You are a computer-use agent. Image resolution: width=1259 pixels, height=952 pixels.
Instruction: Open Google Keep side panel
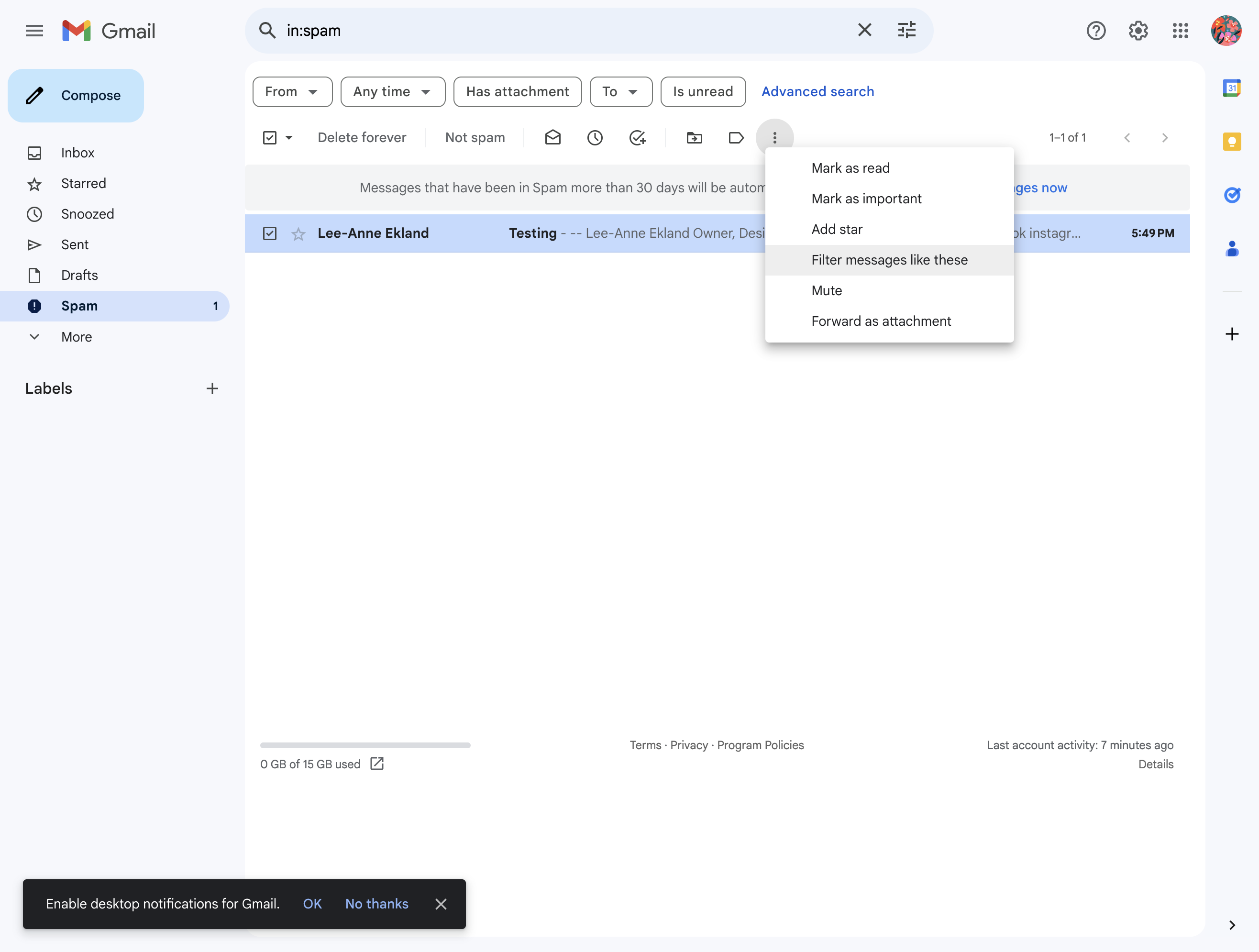[1232, 142]
